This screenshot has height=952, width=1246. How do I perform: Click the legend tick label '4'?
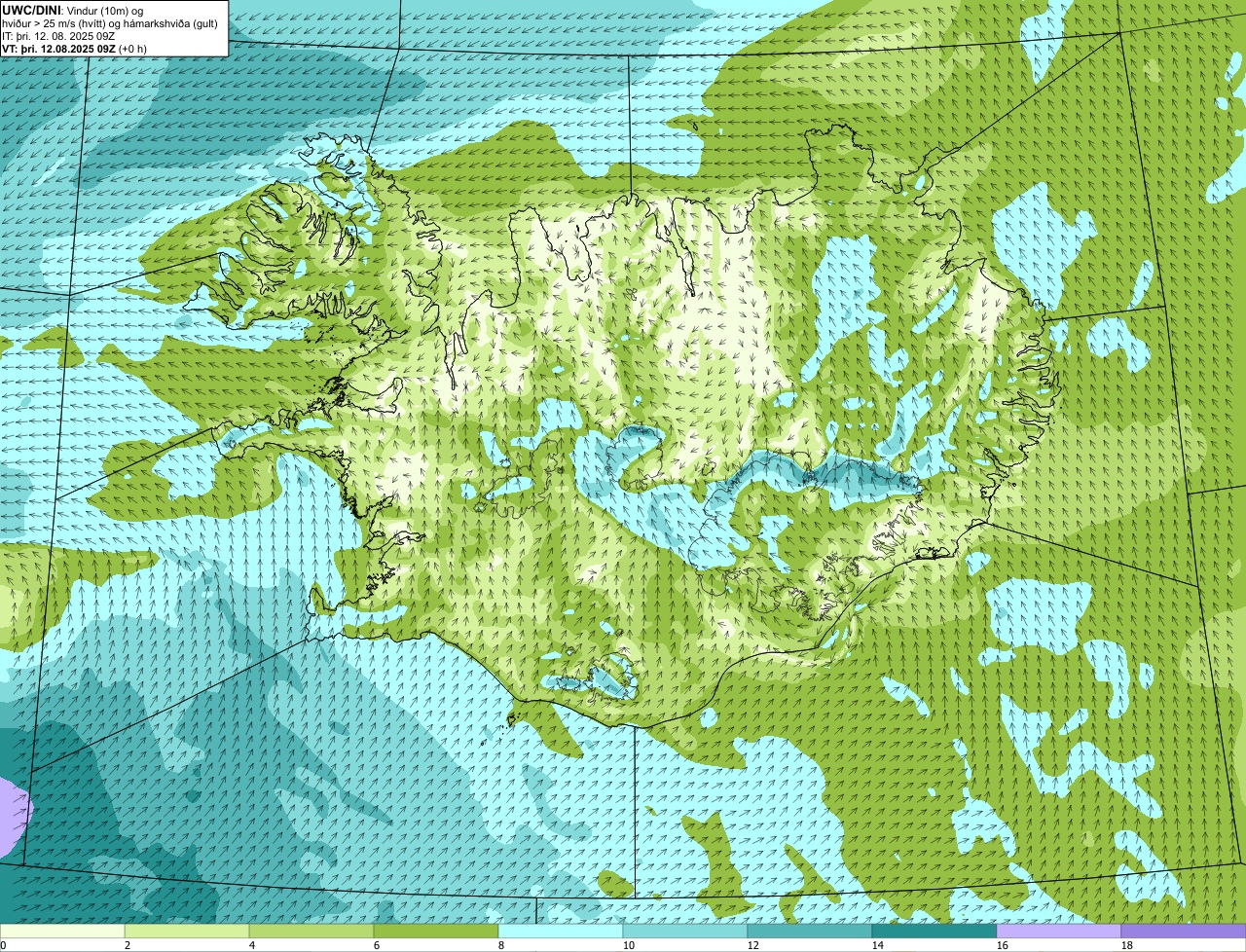click(x=252, y=945)
